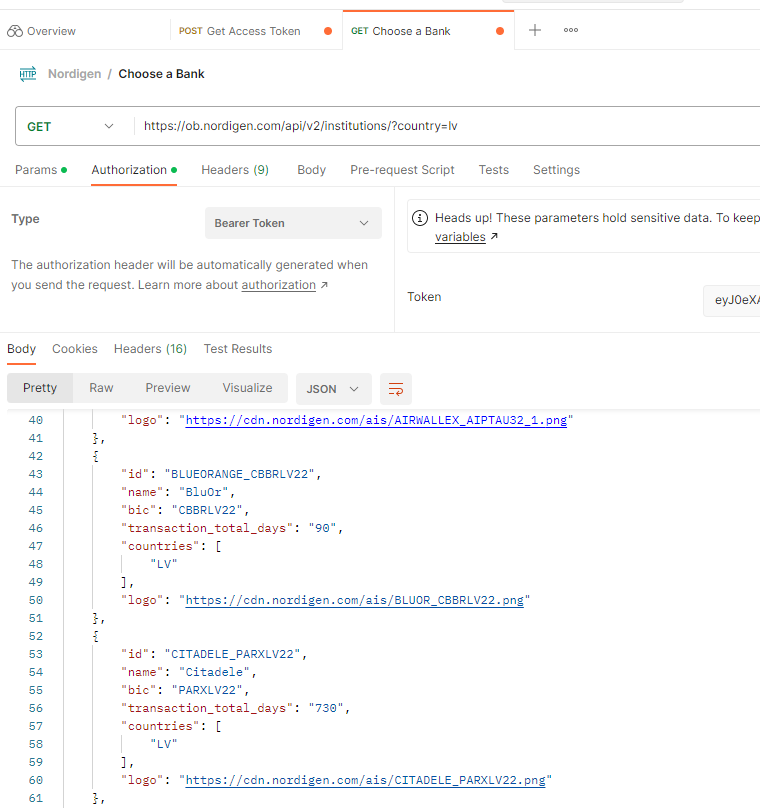This screenshot has width=760, height=808.
Task: Click the "PARXLV22" bic value
Action: [x=207, y=691]
